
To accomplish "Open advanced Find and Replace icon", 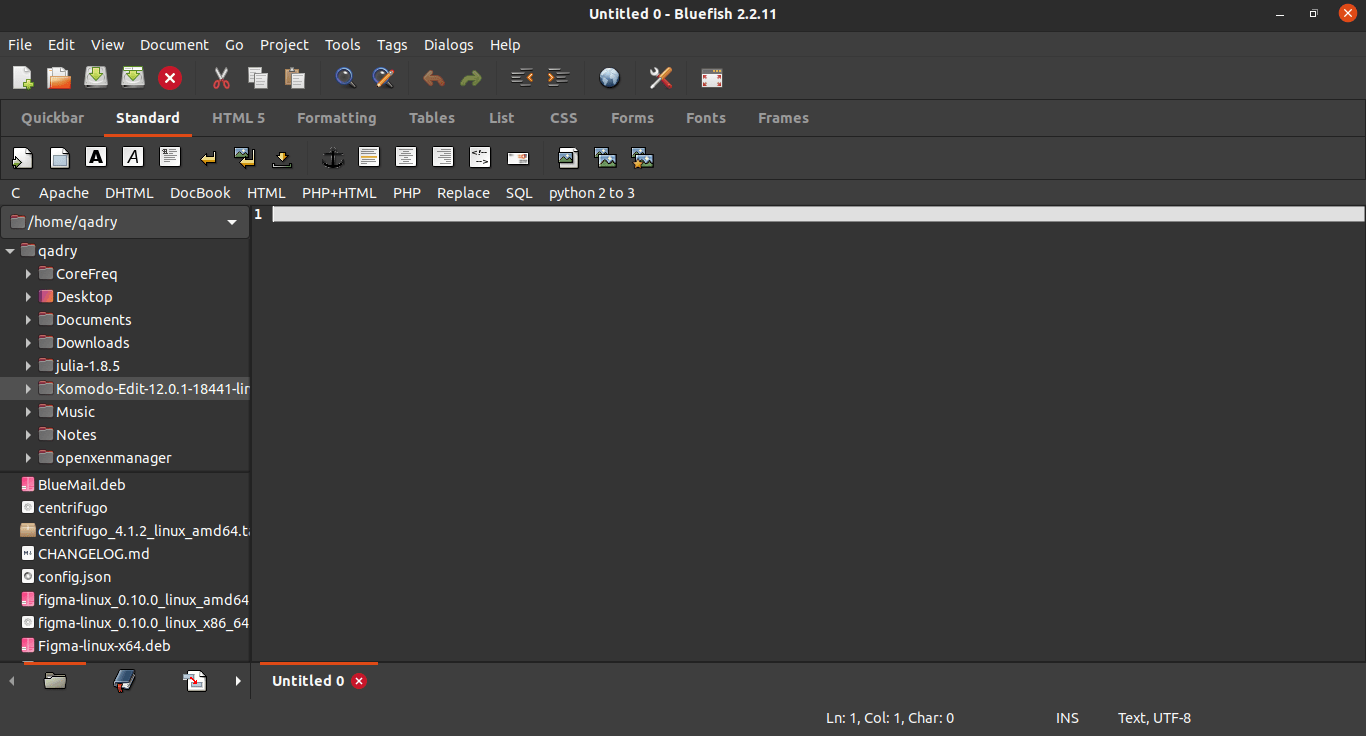I will click(383, 78).
